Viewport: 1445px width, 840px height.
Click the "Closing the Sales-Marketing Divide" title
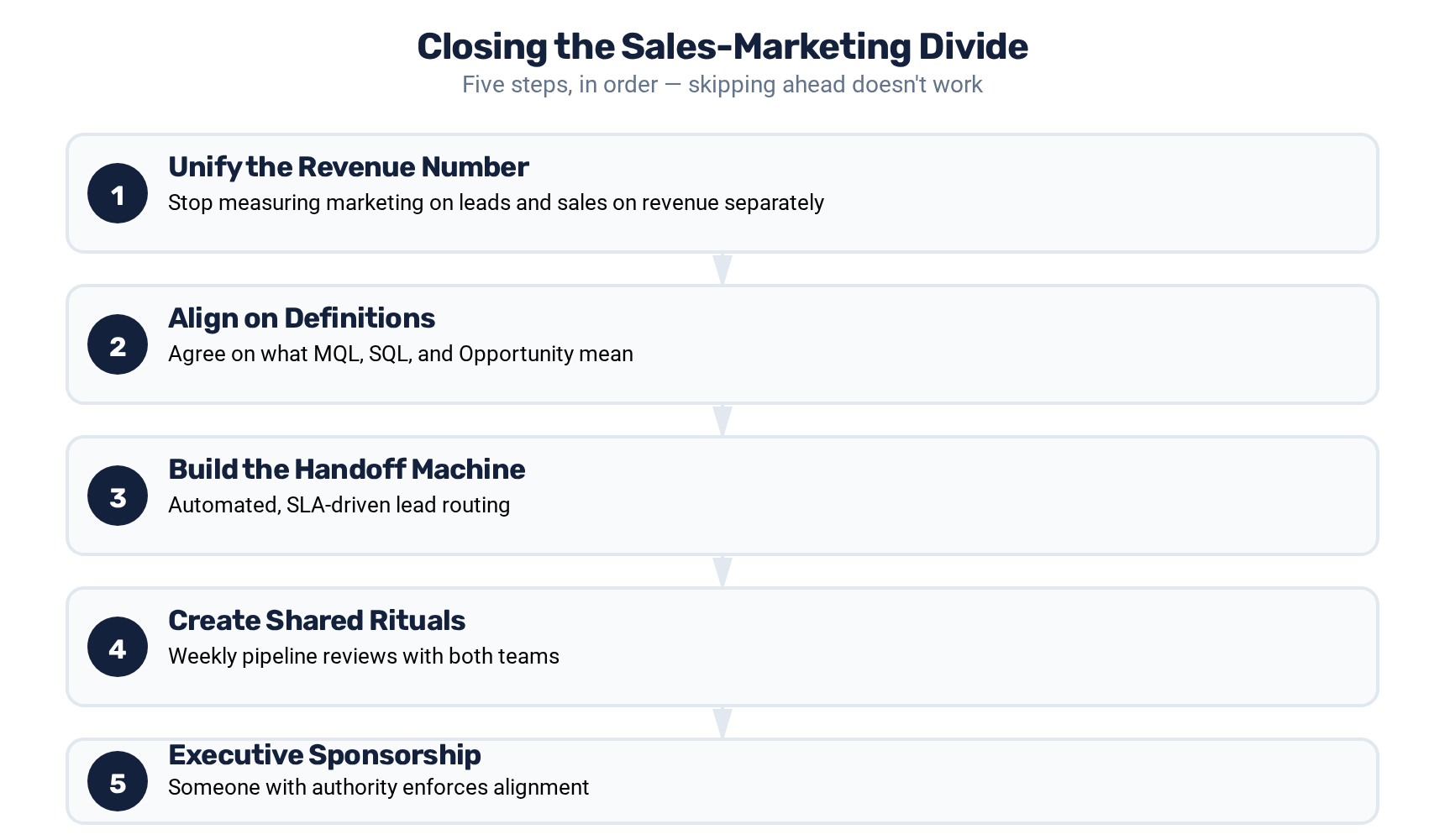tap(722, 47)
